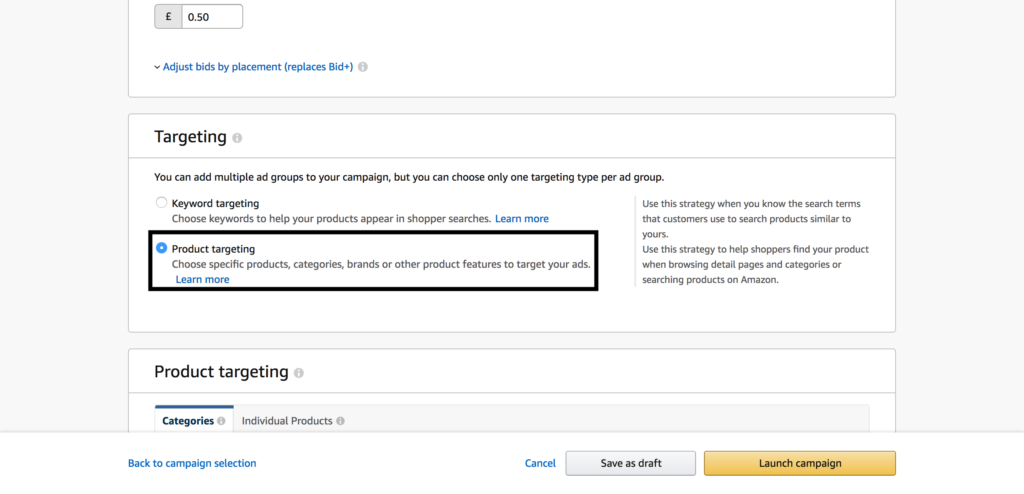Click info icon after Adjust bids by placement
The height and width of the screenshot is (494, 1024).
(363, 67)
